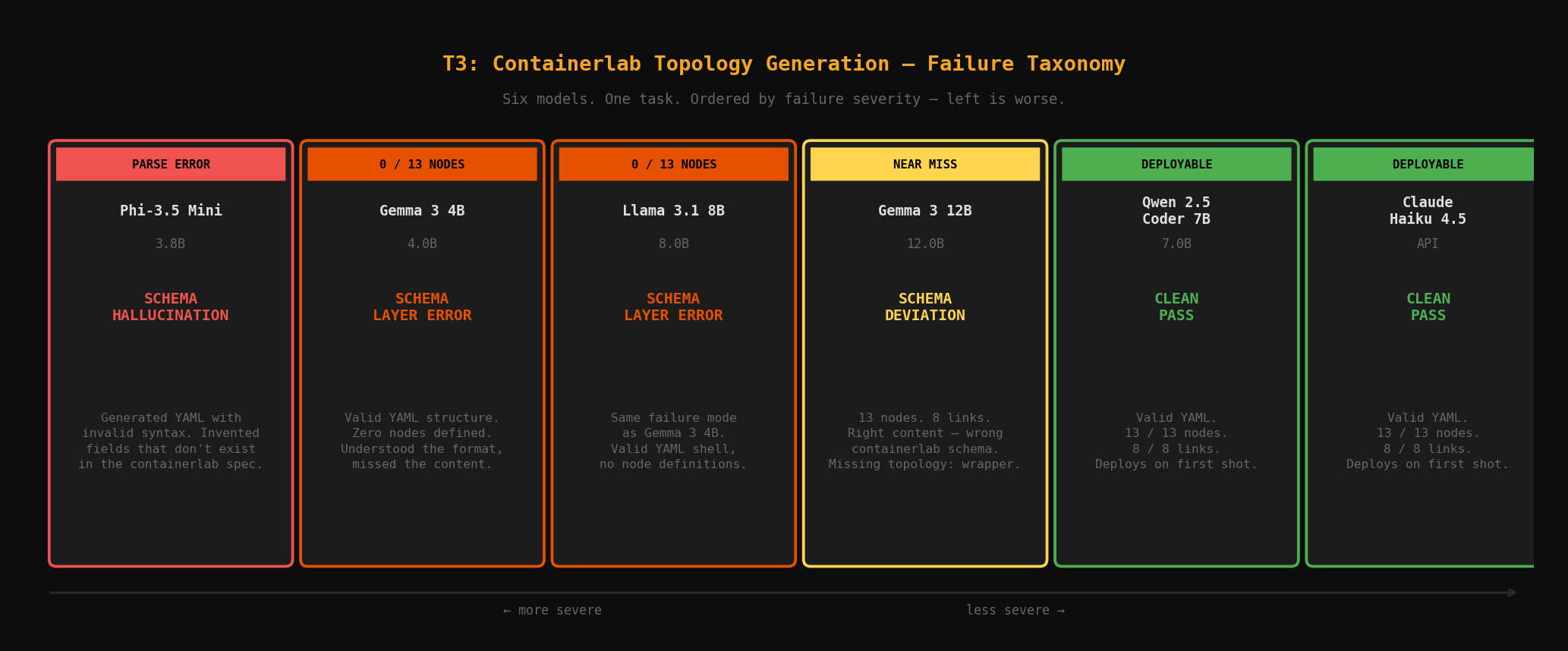1568x651 pixels.
Task: Click the "8.0B" parameter size
Action: click(674, 244)
